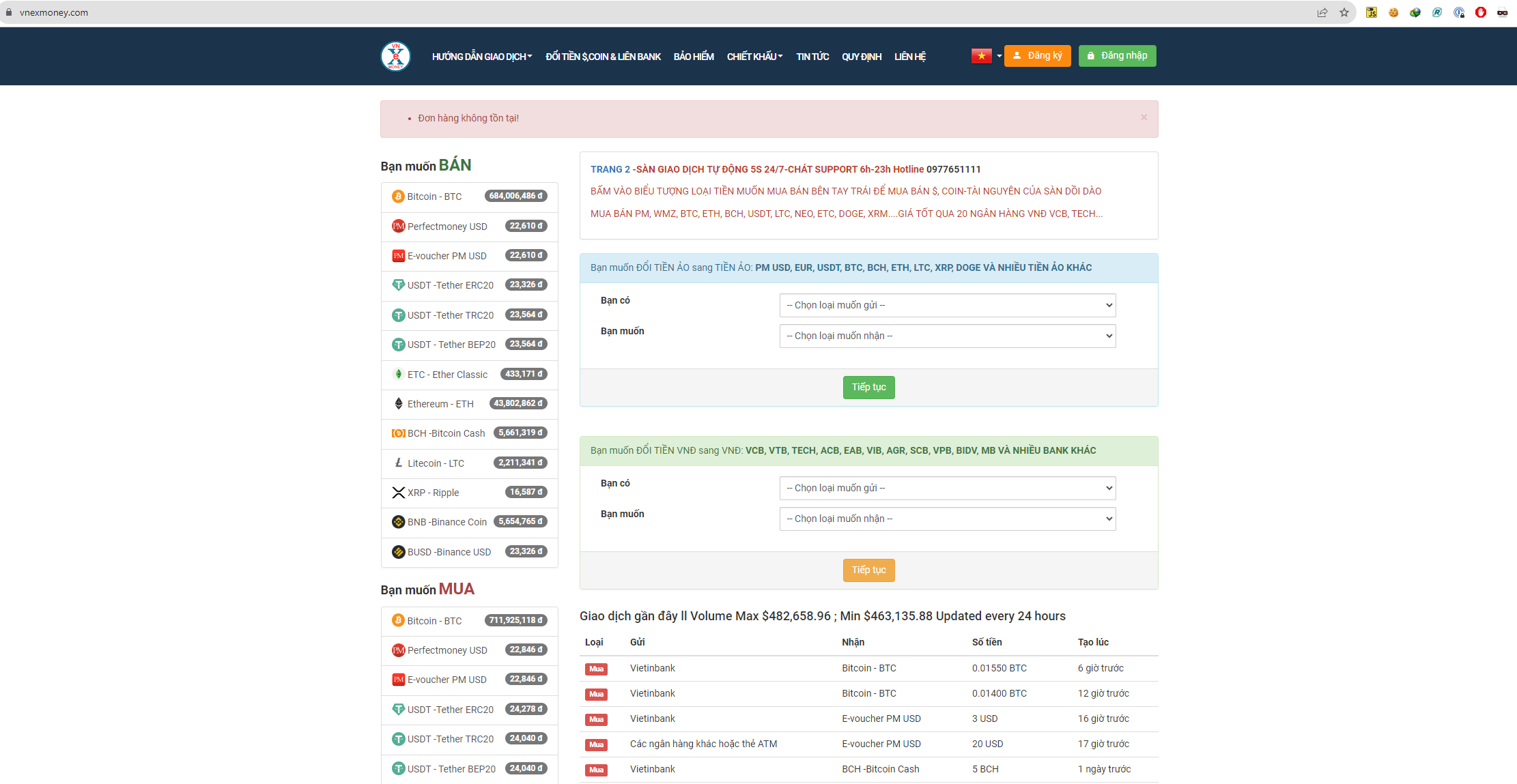Click the Perfectmoney USD icon in BÁN list
The image size is (1517, 784).
pos(398,226)
